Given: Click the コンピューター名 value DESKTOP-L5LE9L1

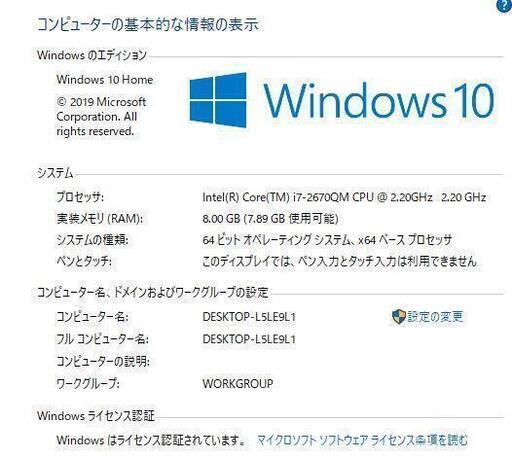Looking at the screenshot, I should pos(249,317).
